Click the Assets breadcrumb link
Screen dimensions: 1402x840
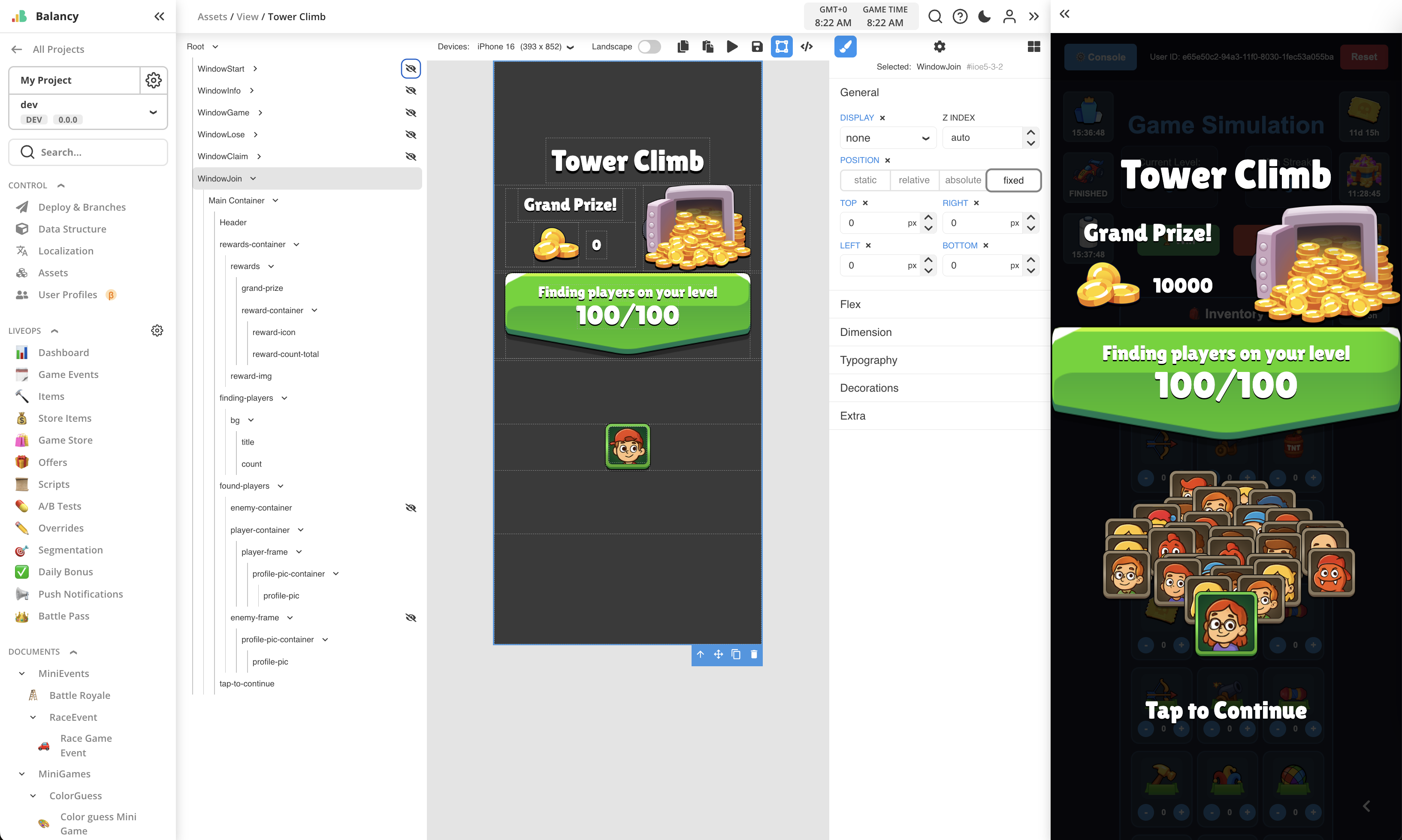point(212,16)
